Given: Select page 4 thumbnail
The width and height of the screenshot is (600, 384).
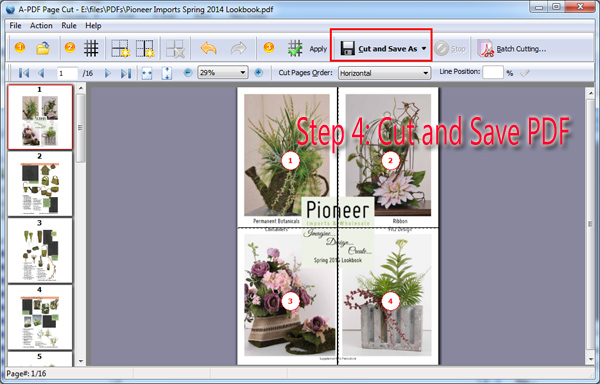Looking at the screenshot, I should pyautogui.click(x=40, y=317).
